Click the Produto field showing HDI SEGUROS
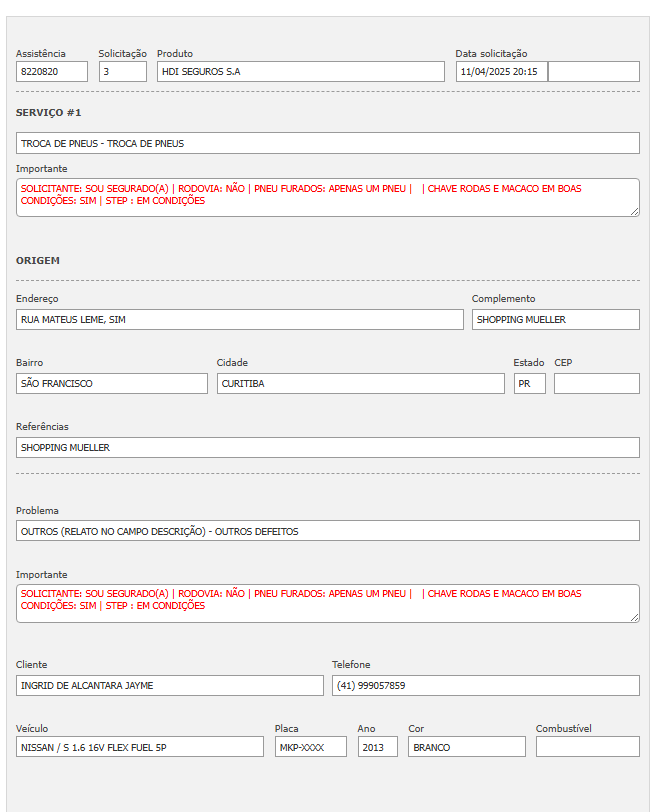The height and width of the screenshot is (812, 651). pos(300,72)
